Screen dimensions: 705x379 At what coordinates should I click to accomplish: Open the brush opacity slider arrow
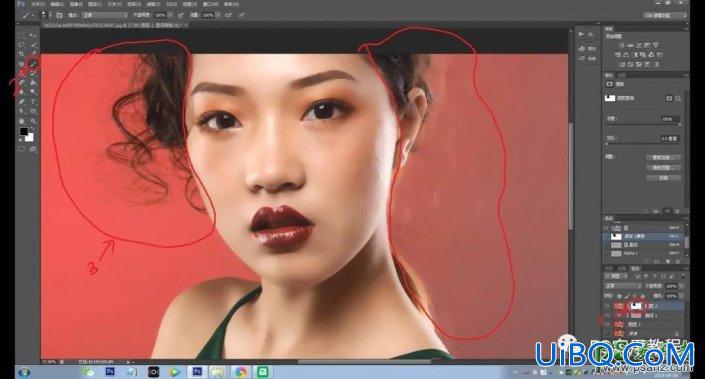(x=170, y=15)
